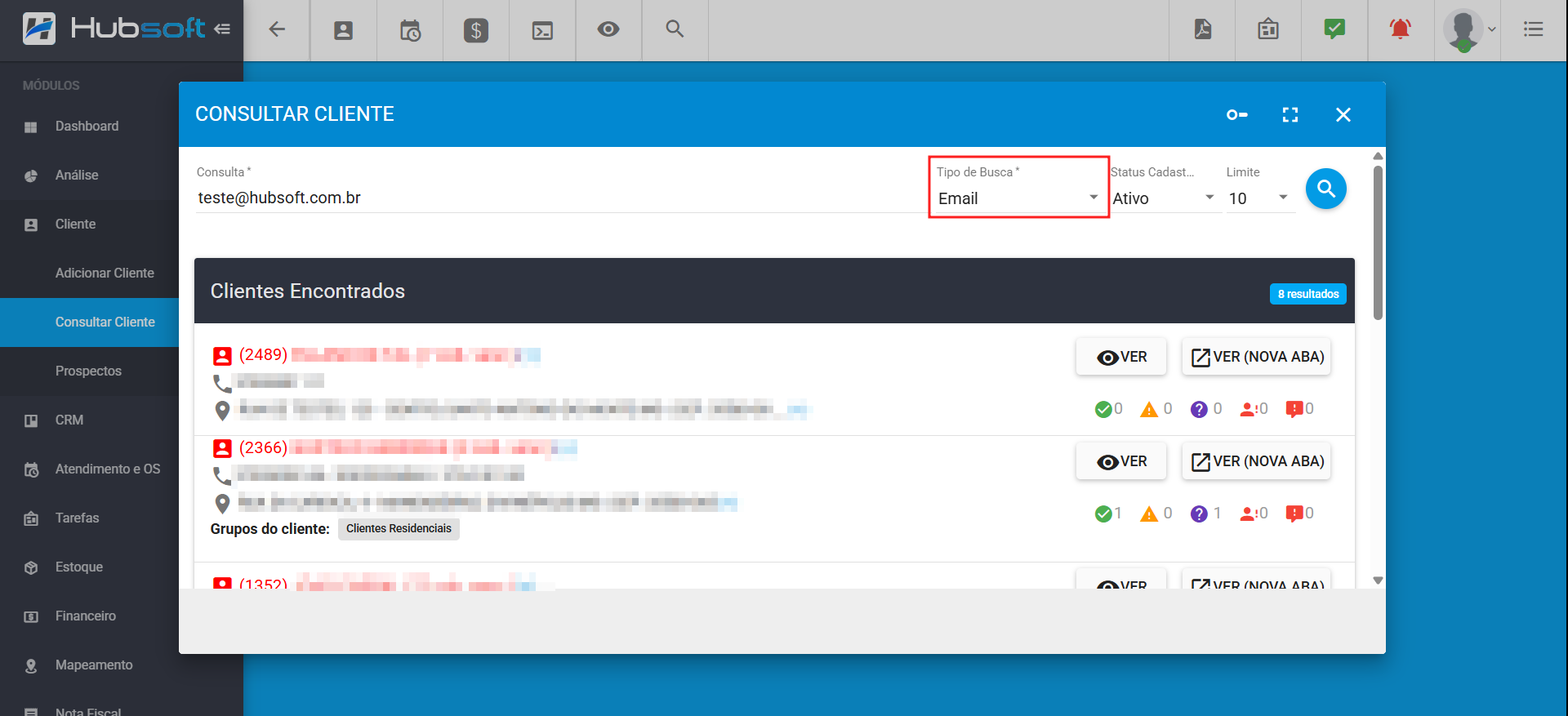Click the terminal console icon in toolbar
Viewport: 1568px width, 716px height.
[542, 30]
